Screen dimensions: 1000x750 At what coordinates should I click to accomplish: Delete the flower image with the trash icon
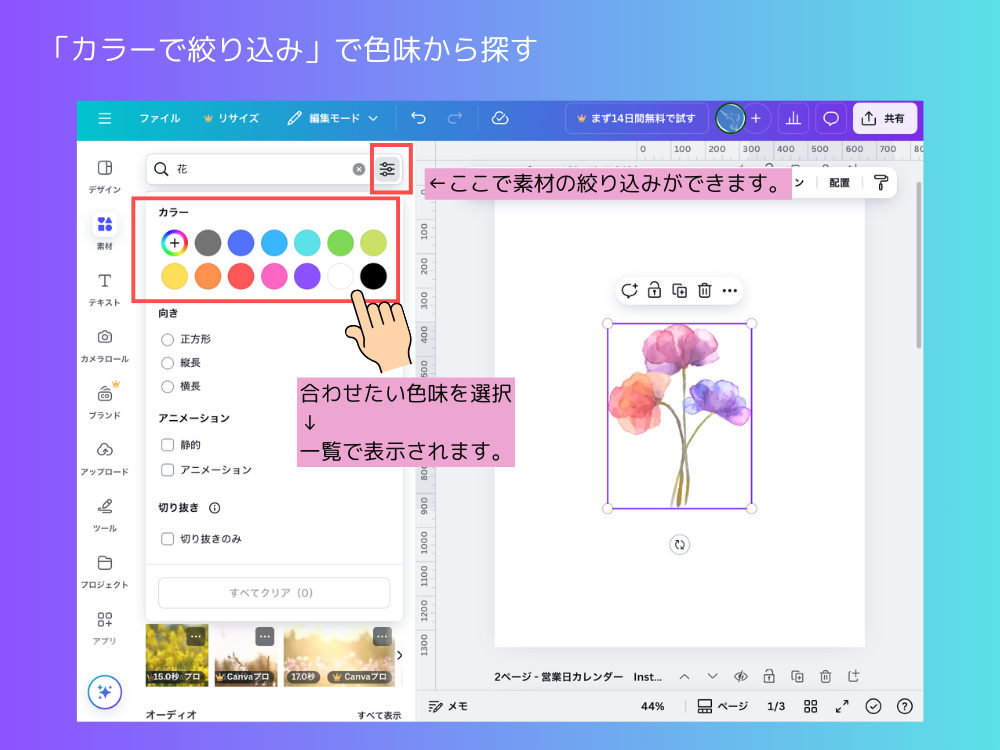(705, 290)
